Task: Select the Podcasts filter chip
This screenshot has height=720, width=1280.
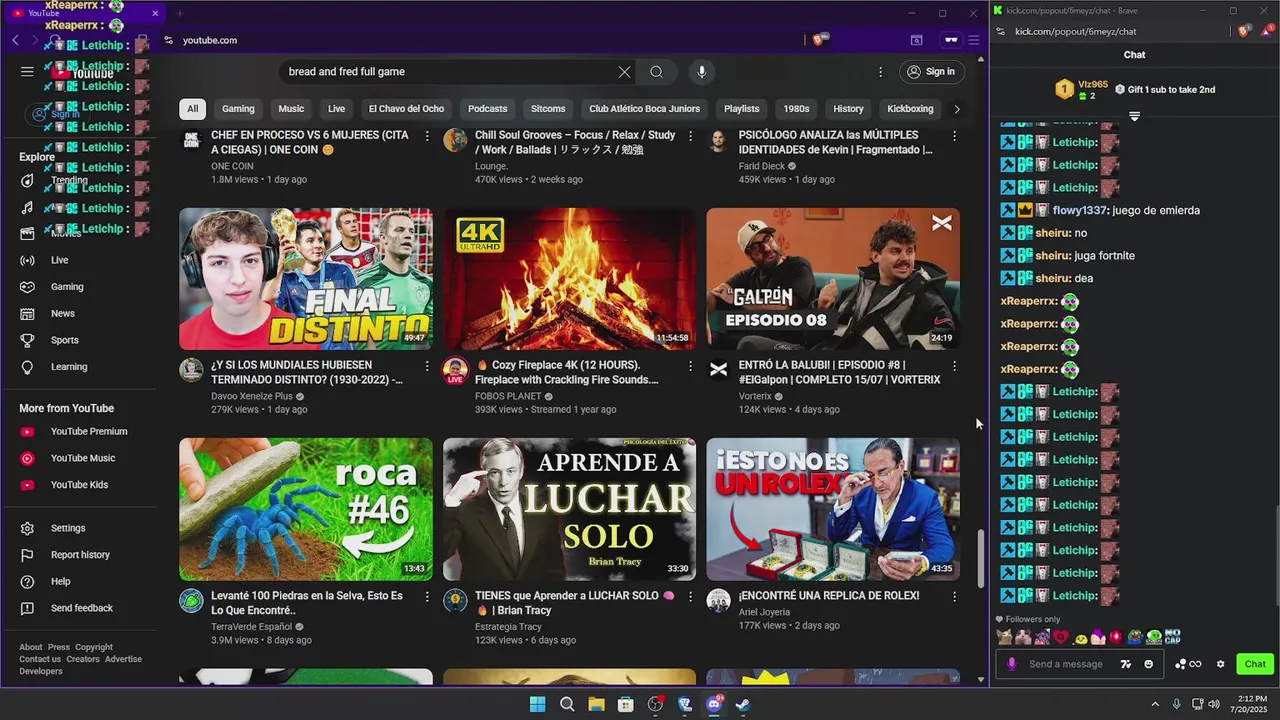Action: (x=488, y=108)
